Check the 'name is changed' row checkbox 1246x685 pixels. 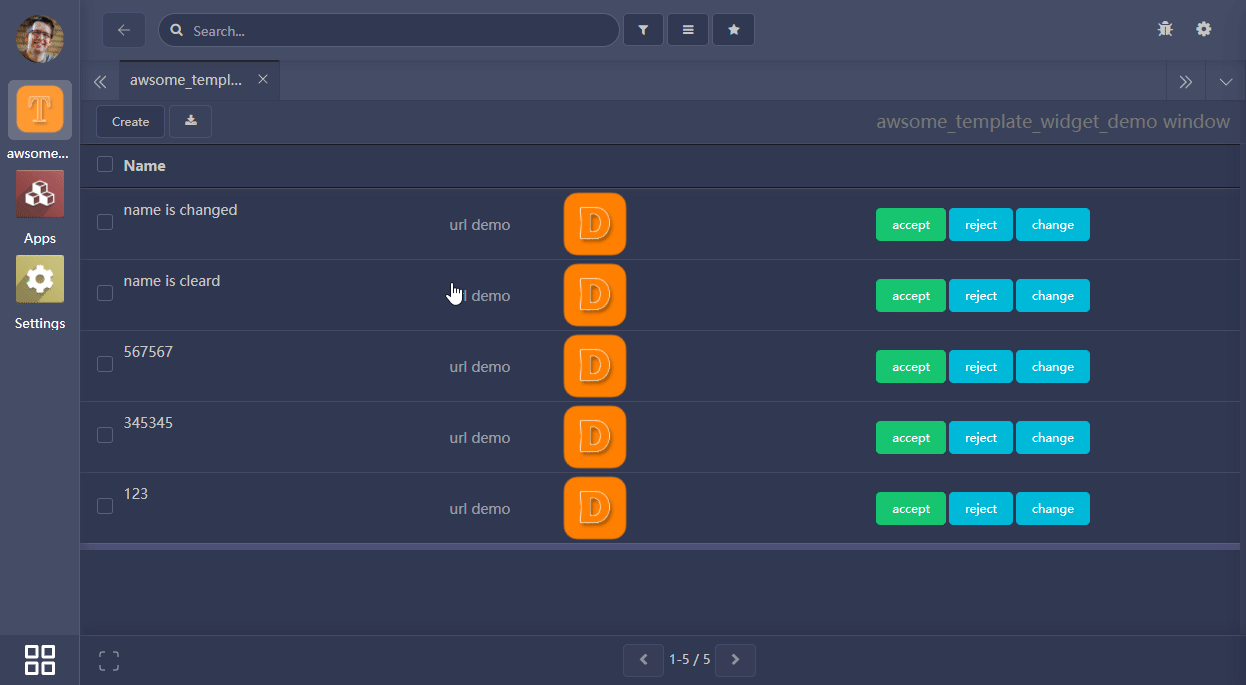[105, 222]
